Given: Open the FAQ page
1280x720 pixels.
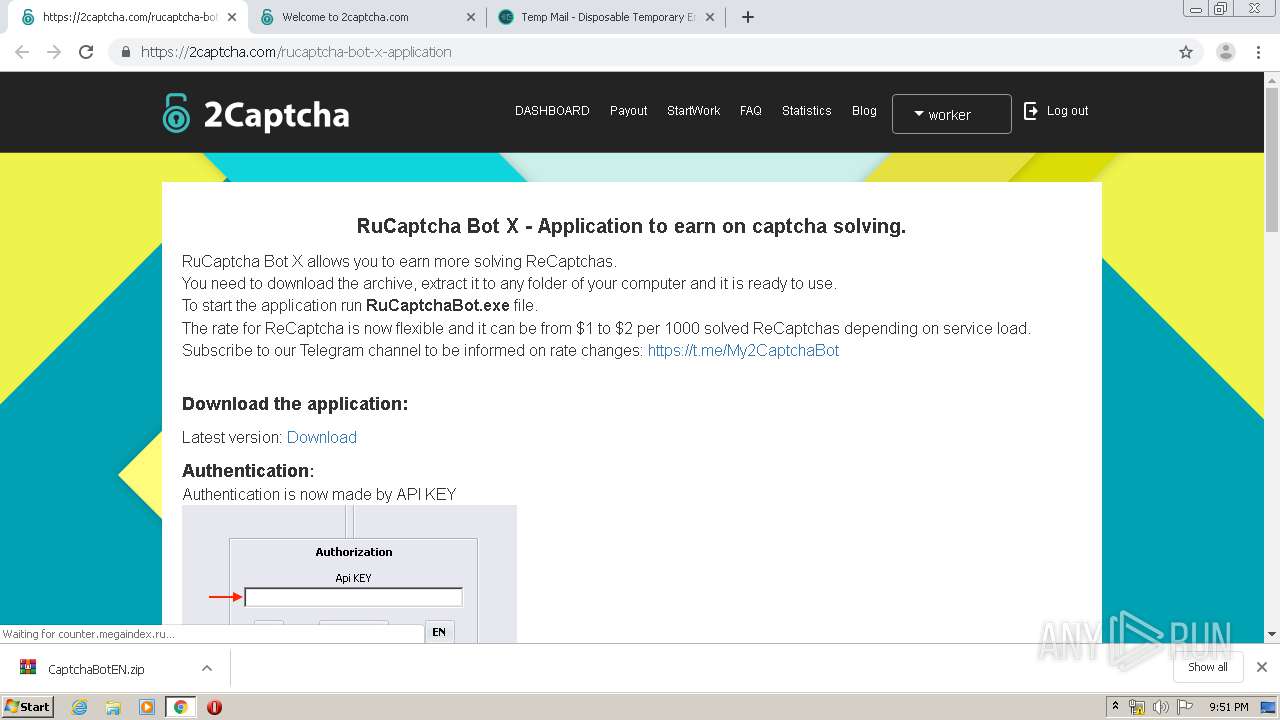Looking at the screenshot, I should tap(751, 111).
